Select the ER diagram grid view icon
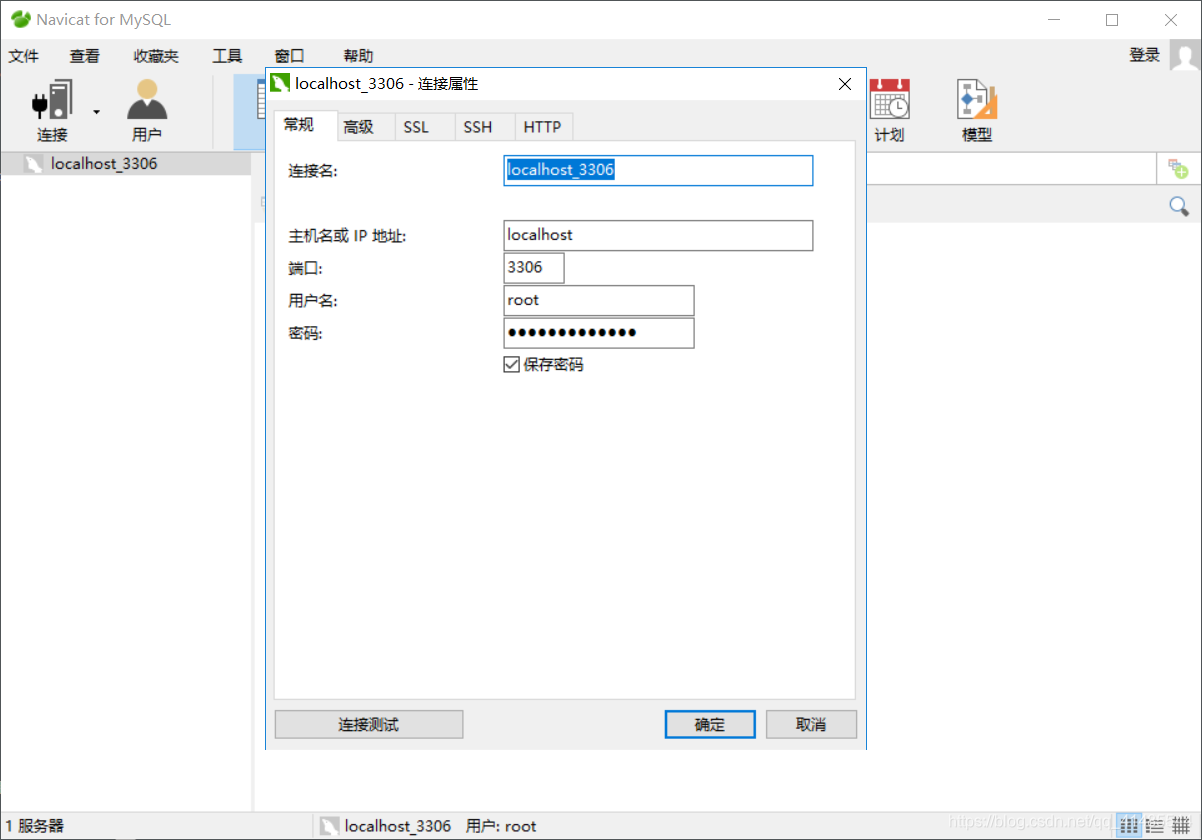1202x840 pixels. point(1180,825)
